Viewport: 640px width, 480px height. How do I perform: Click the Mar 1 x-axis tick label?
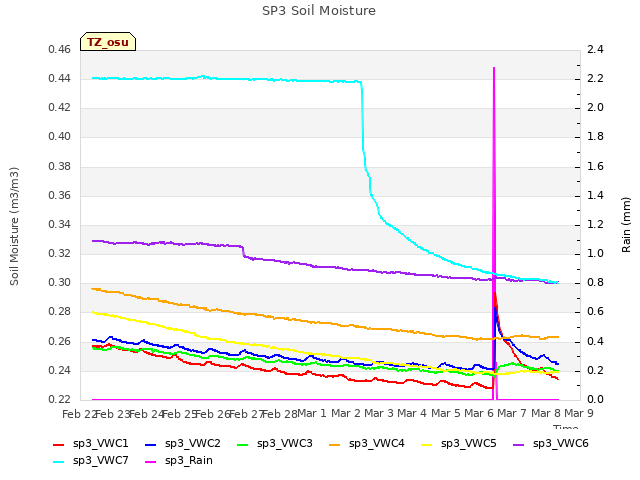[x=312, y=413]
